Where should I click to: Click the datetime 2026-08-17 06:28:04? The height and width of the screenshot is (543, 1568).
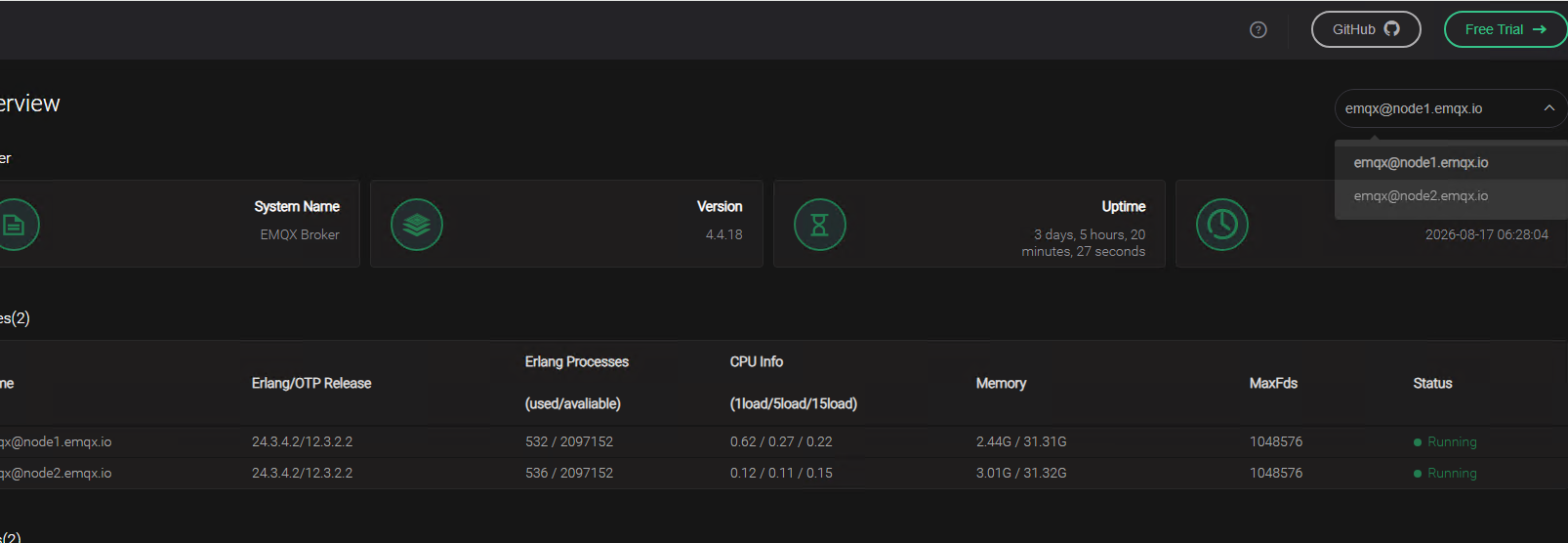pos(1486,234)
